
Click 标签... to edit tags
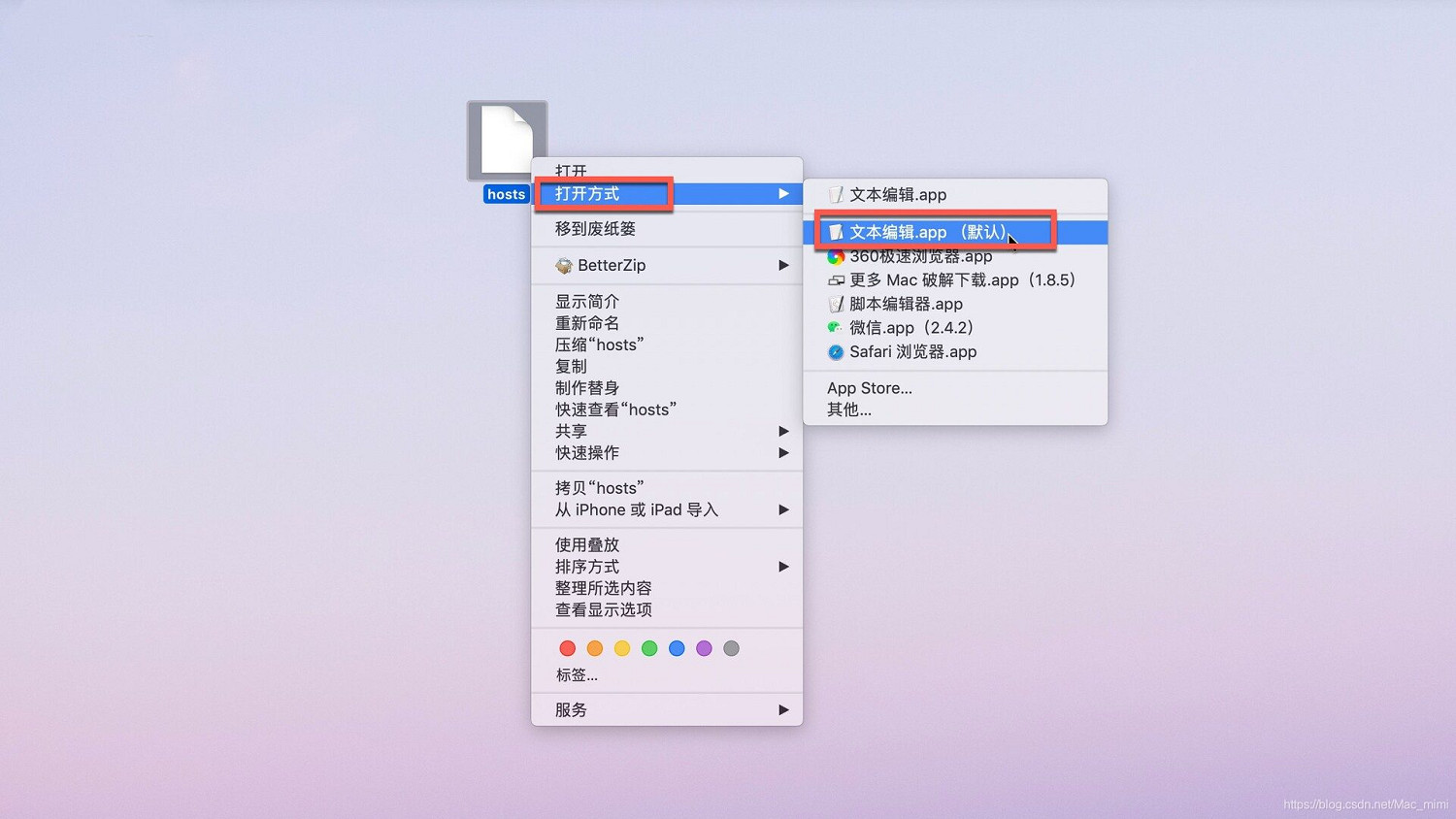point(577,675)
